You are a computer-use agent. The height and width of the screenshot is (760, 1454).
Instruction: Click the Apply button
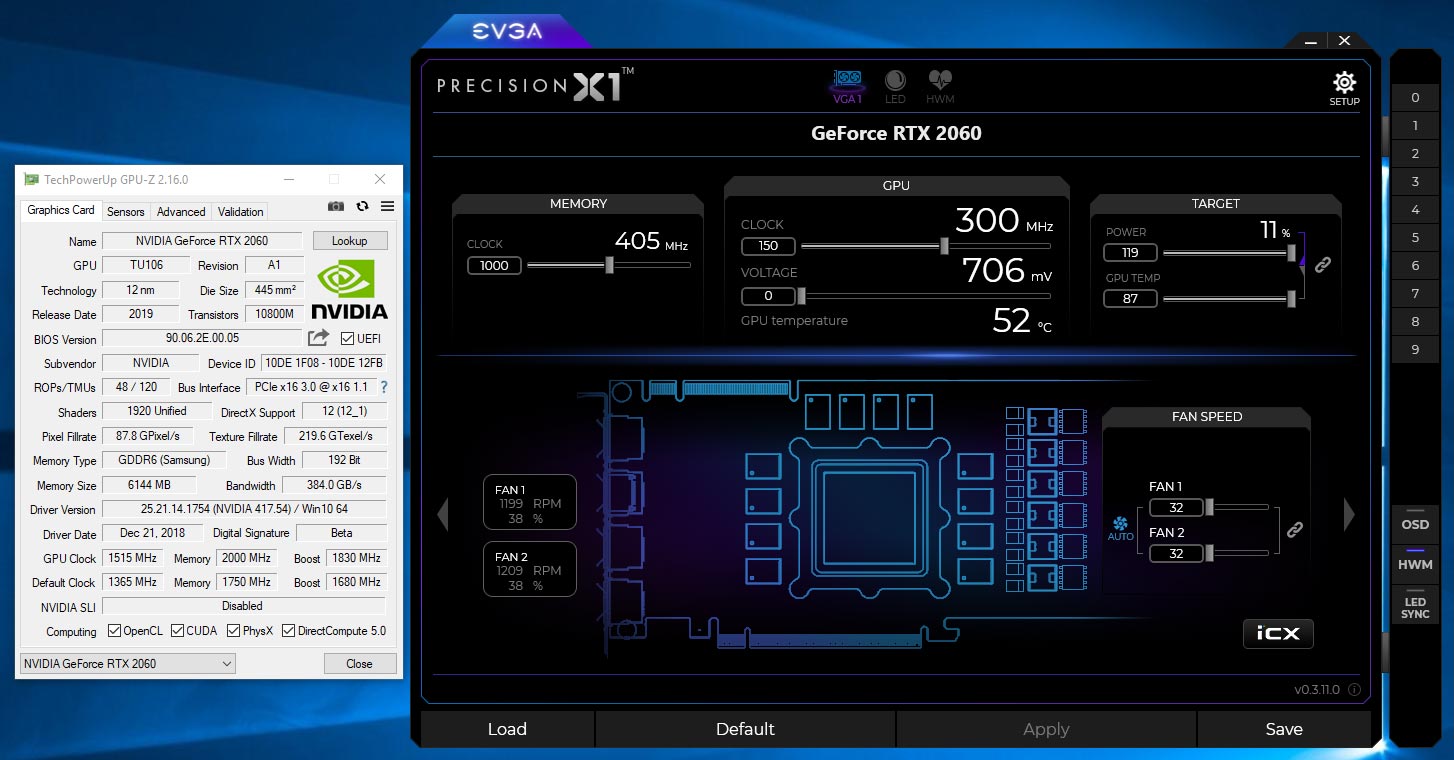click(1046, 729)
